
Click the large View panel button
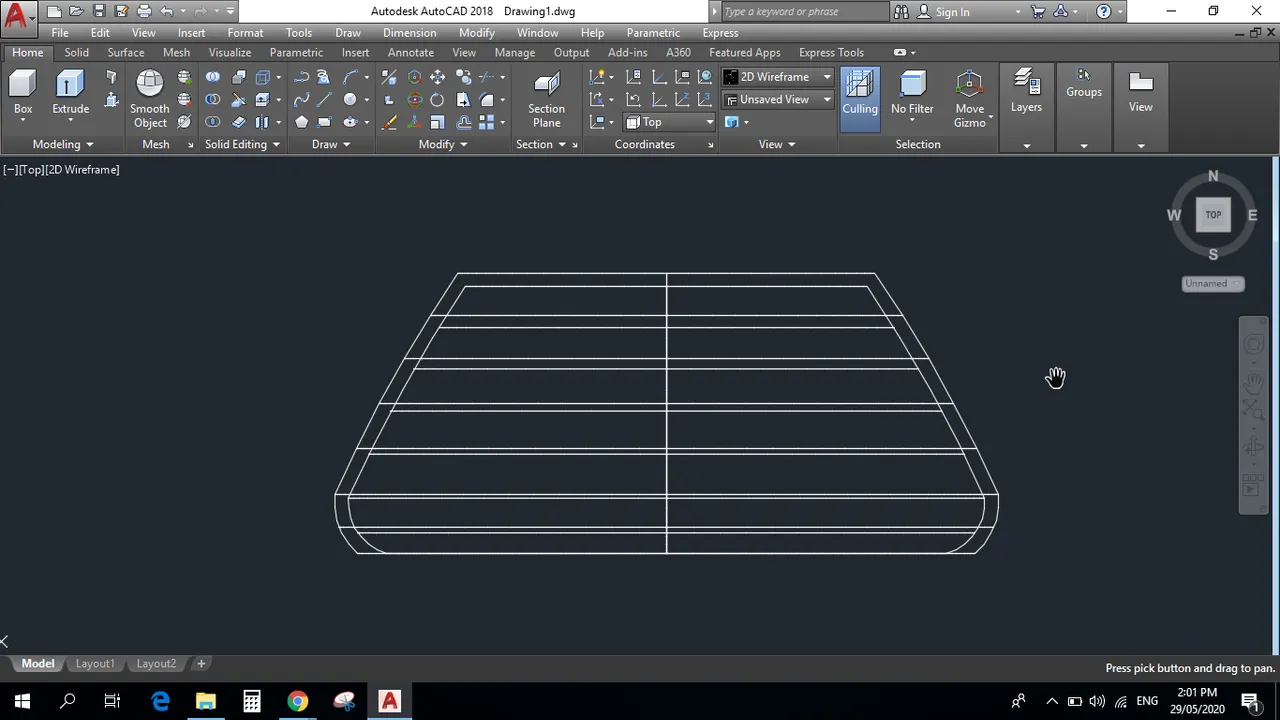tap(1141, 91)
